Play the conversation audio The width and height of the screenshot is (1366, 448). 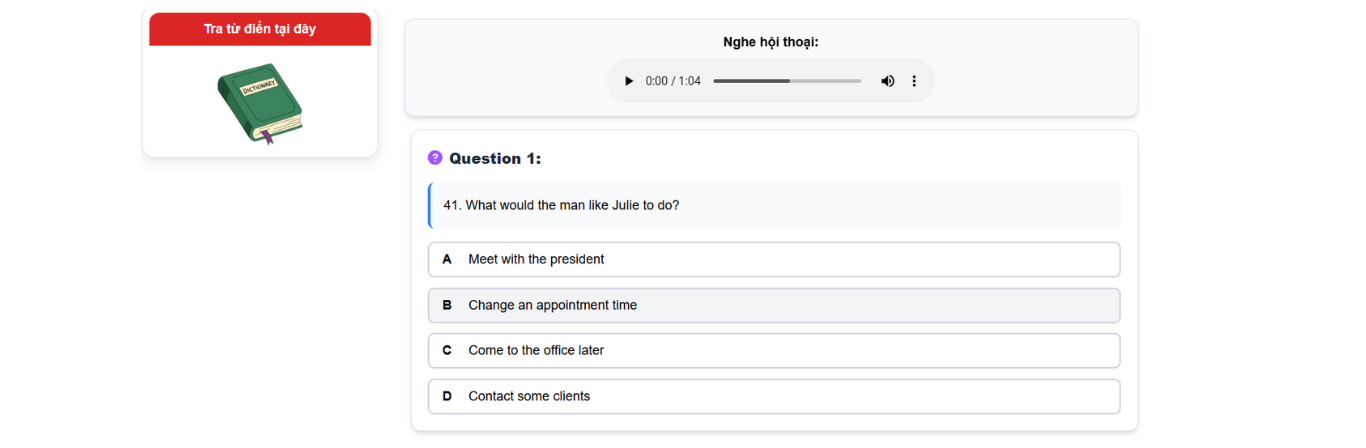pos(629,81)
